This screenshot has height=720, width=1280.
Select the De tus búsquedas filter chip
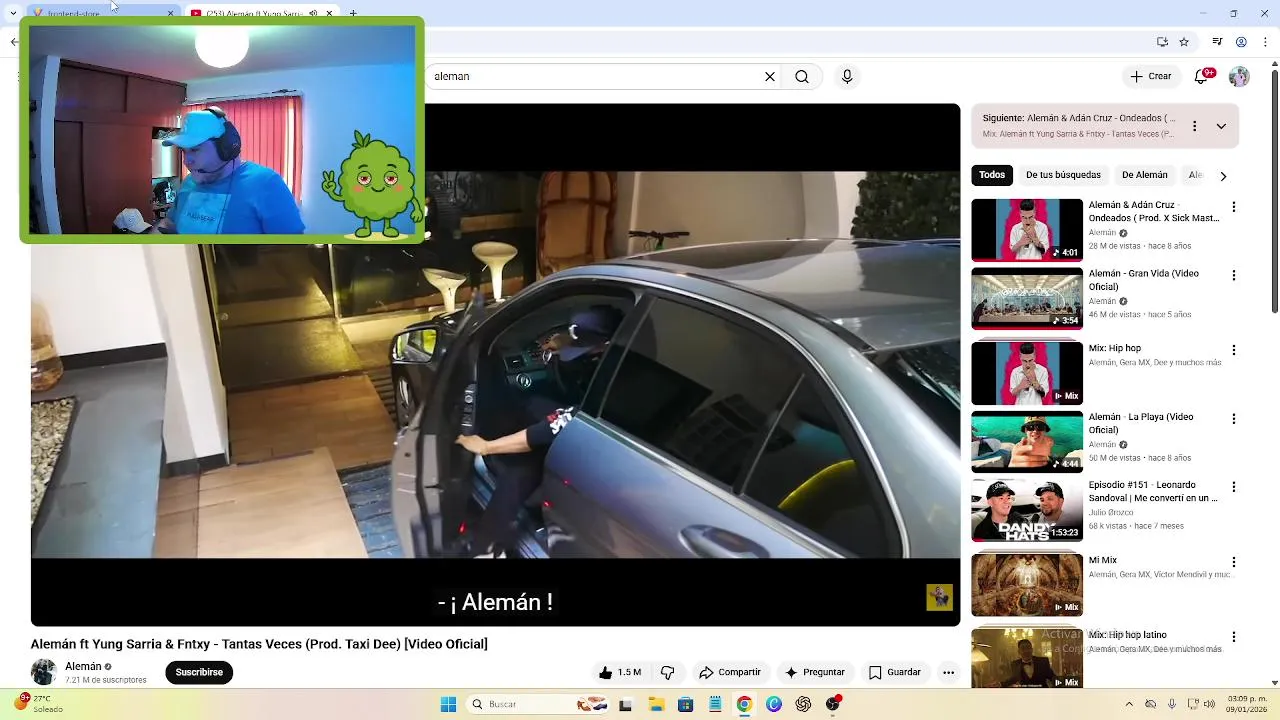click(x=1063, y=175)
